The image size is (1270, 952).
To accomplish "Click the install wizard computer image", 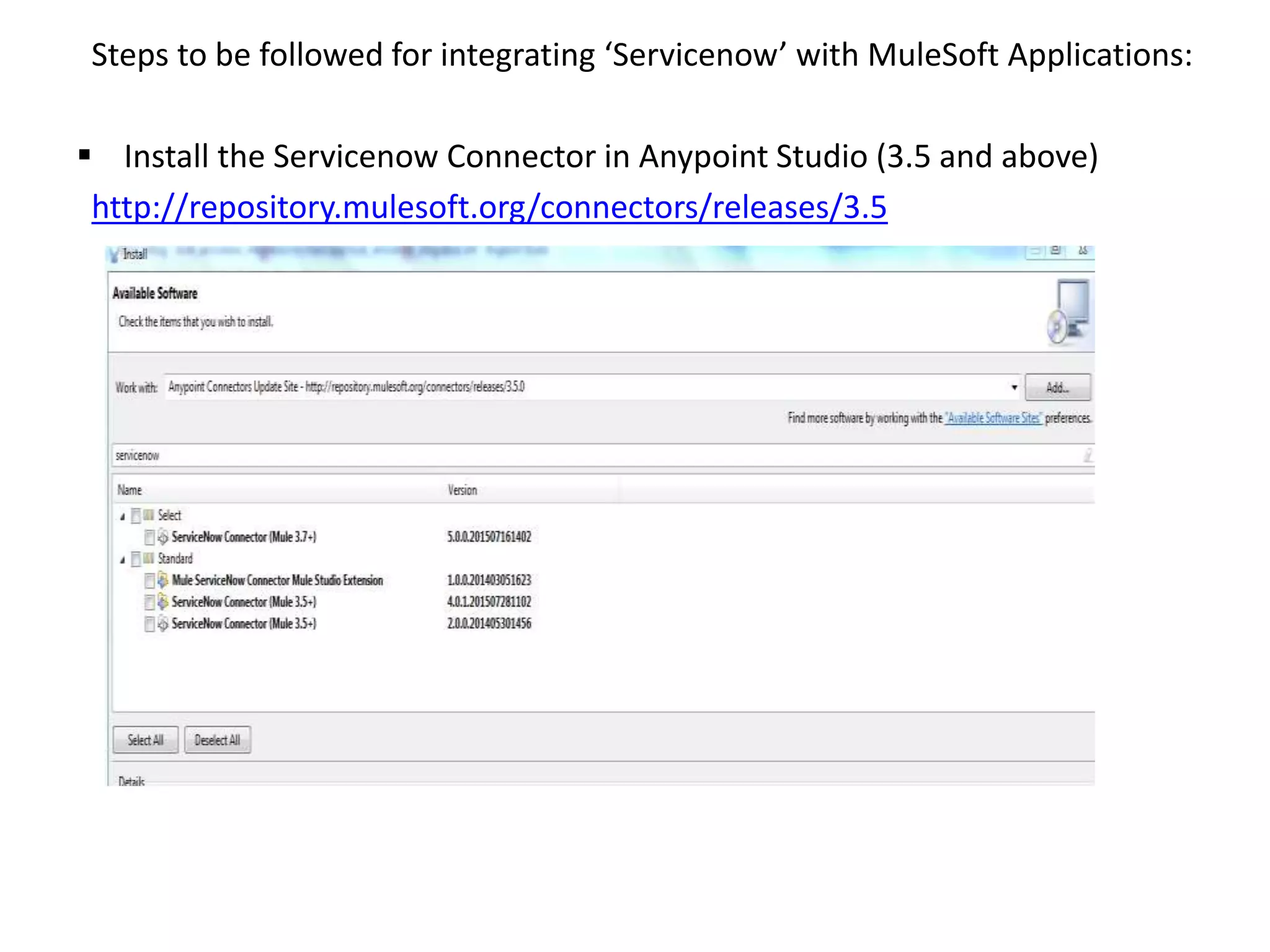I will coord(1069,312).
